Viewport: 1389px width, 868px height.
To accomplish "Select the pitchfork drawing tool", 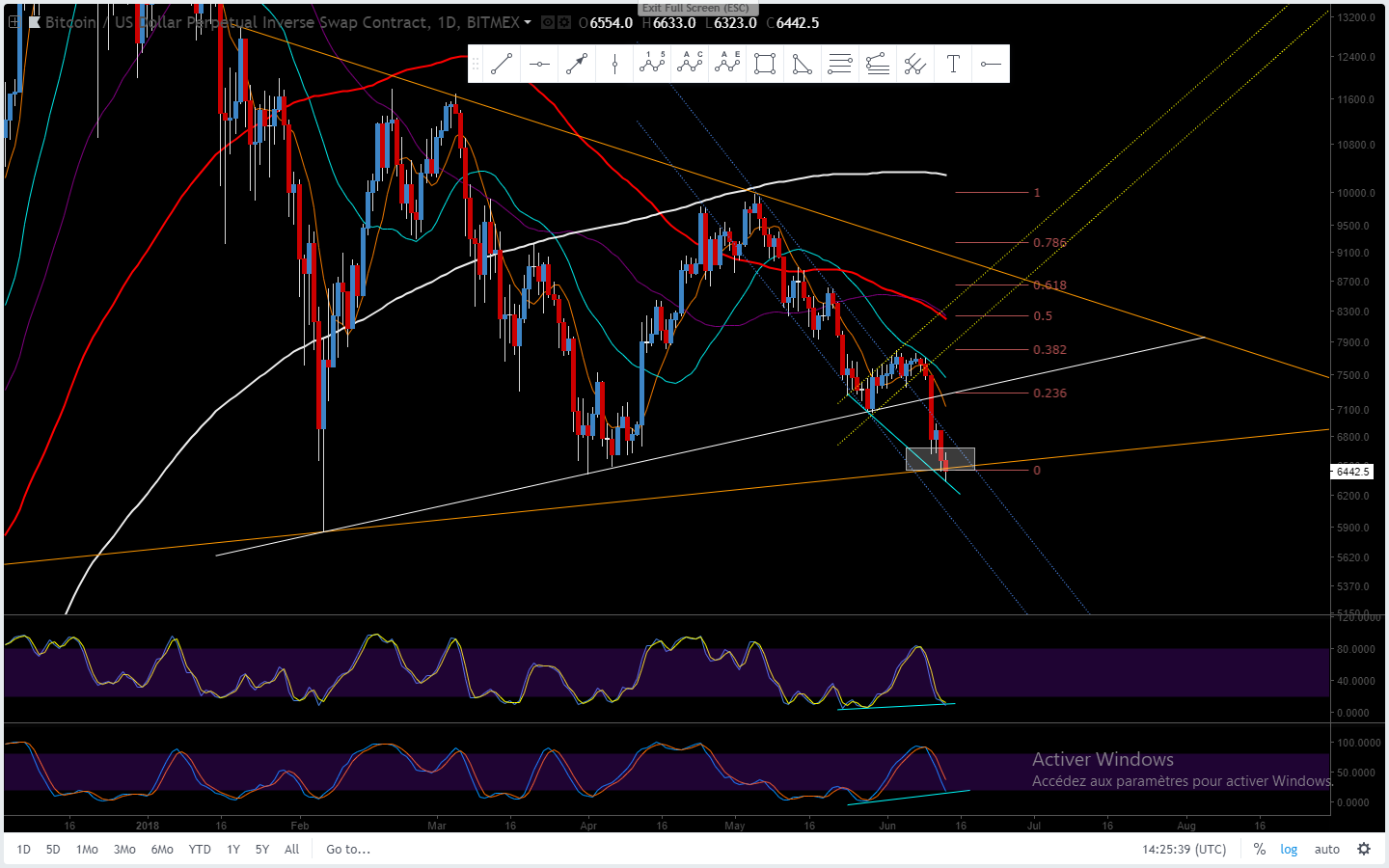I will coord(915,65).
